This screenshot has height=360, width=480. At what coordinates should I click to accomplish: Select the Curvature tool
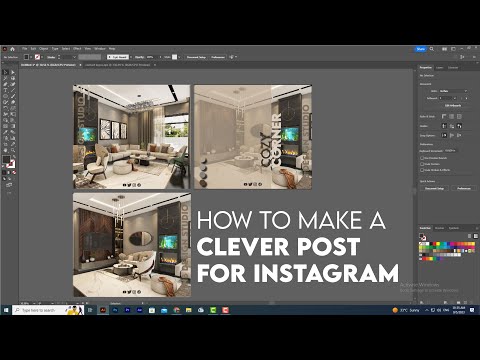13,84
